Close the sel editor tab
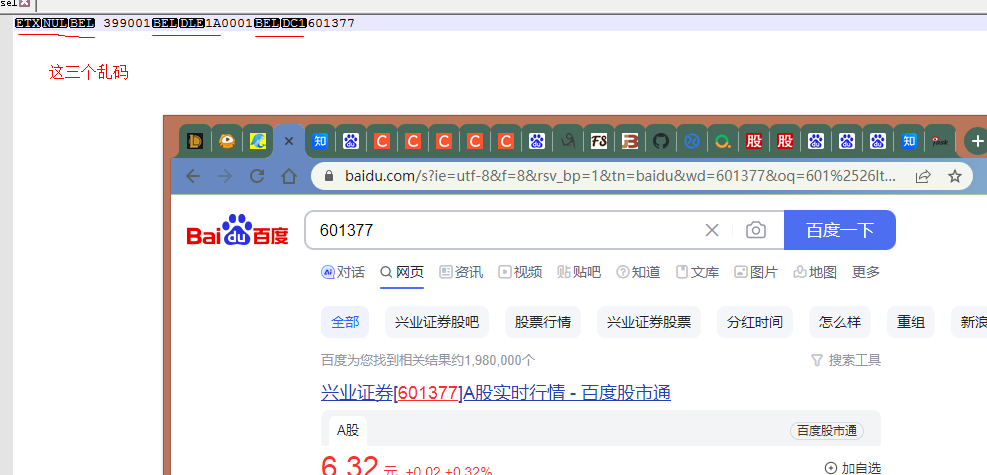 pos(25,3)
